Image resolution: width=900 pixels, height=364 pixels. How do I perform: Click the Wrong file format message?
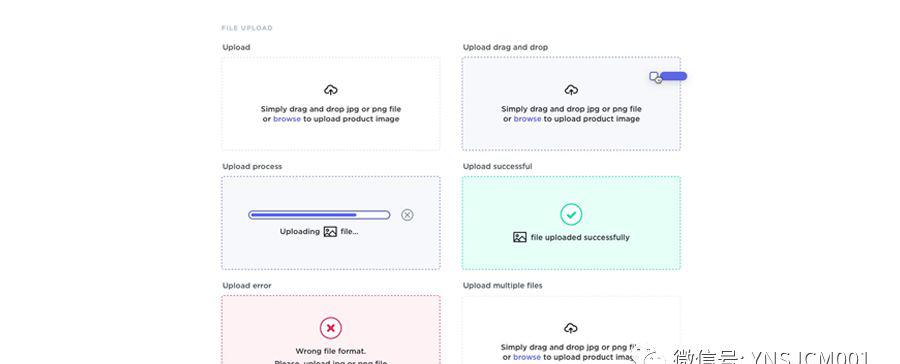click(331, 351)
